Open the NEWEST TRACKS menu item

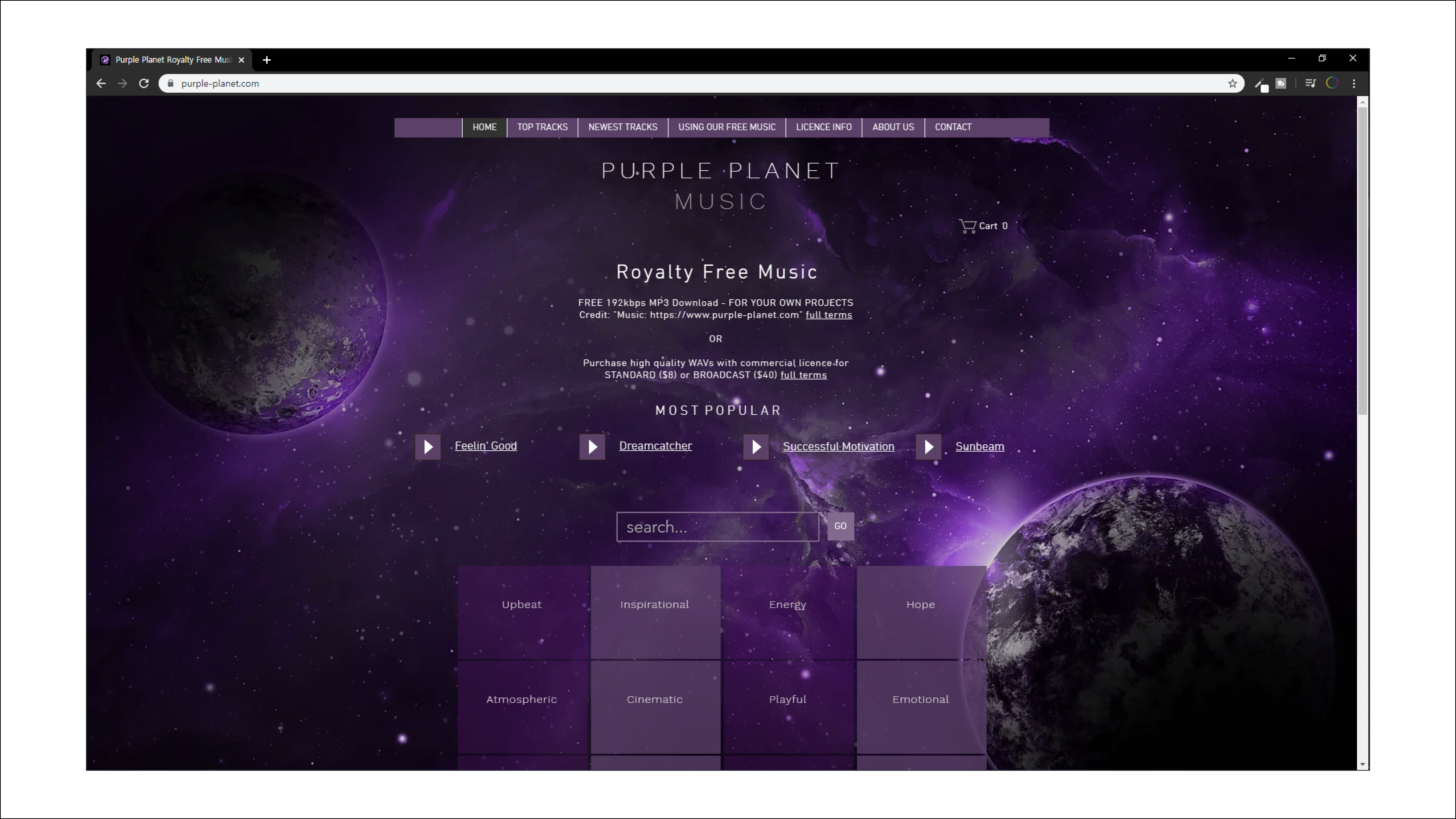[x=623, y=127]
